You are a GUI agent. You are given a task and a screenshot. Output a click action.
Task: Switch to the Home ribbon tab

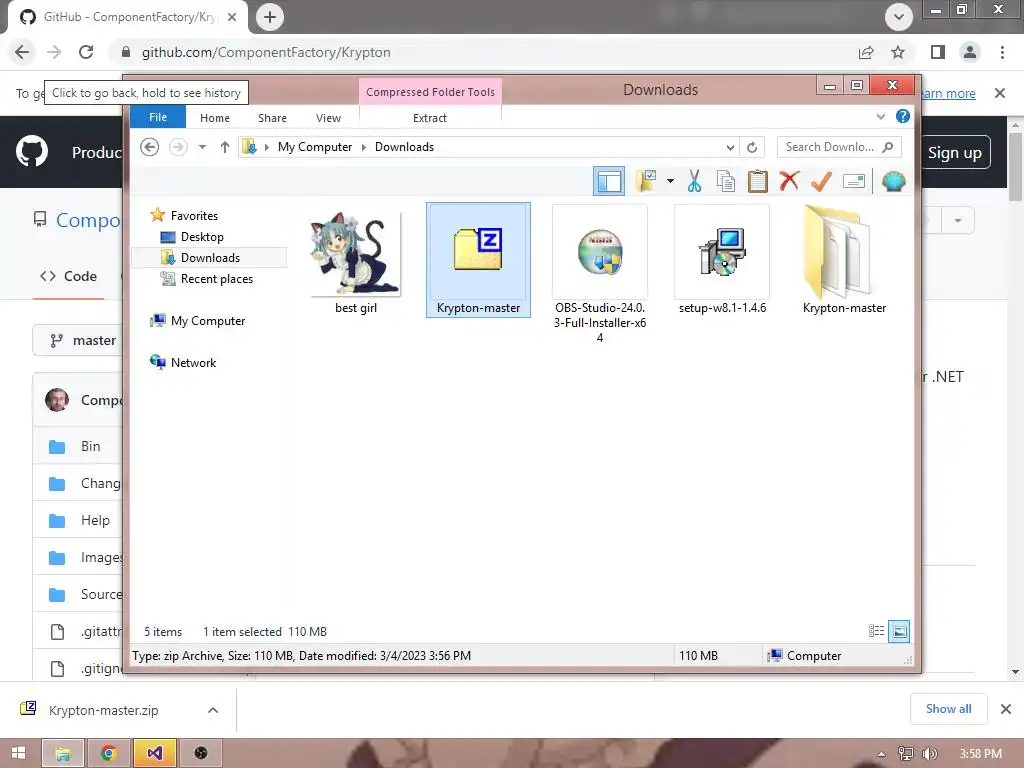(215, 118)
